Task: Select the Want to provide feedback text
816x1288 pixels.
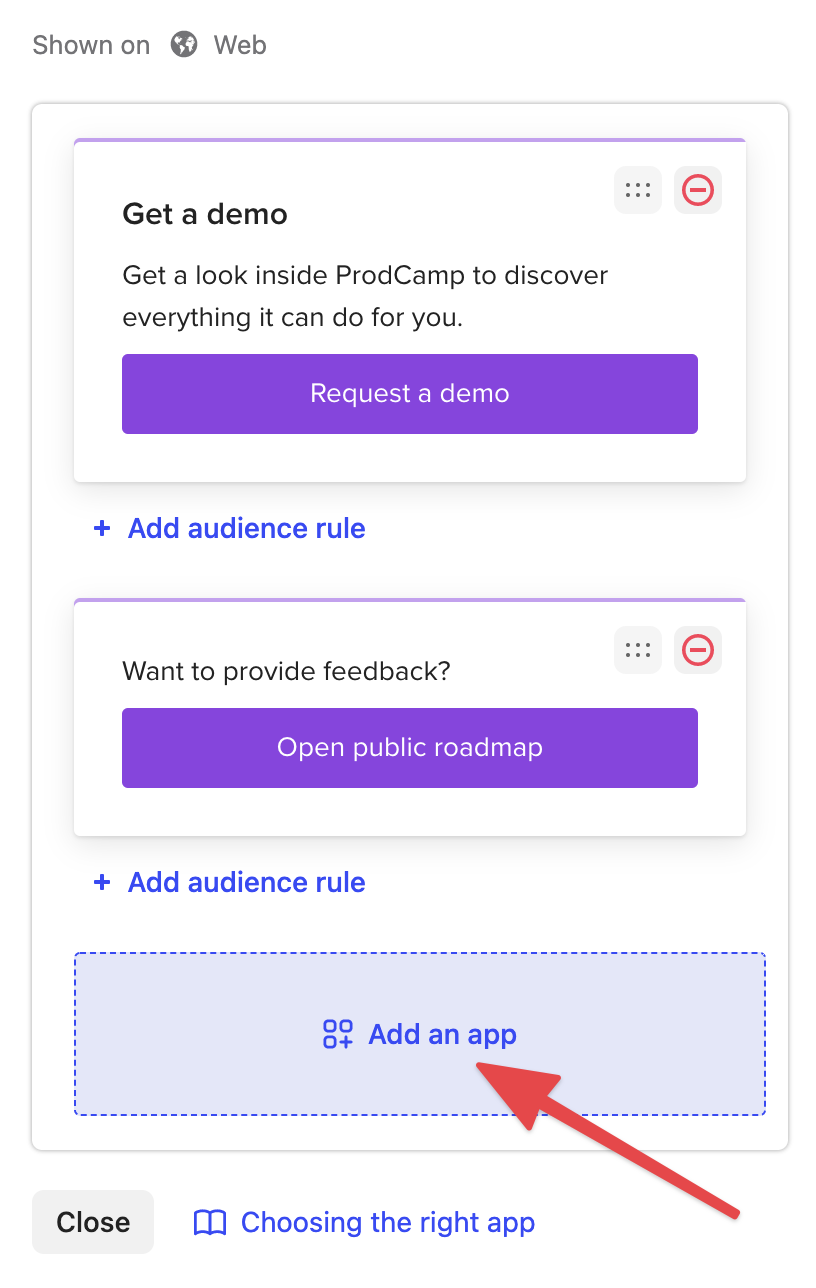Action: [x=286, y=670]
